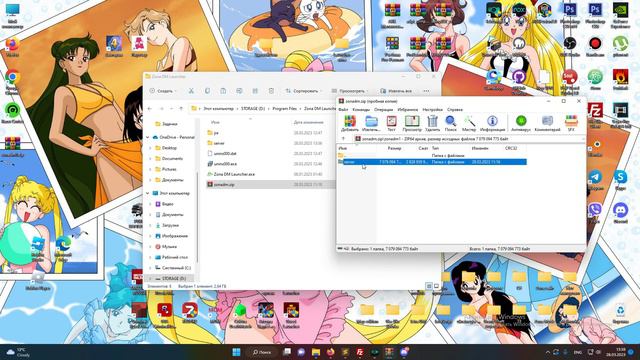Click Explorer Copy icon
640x360 pixels.
coord(207,91)
